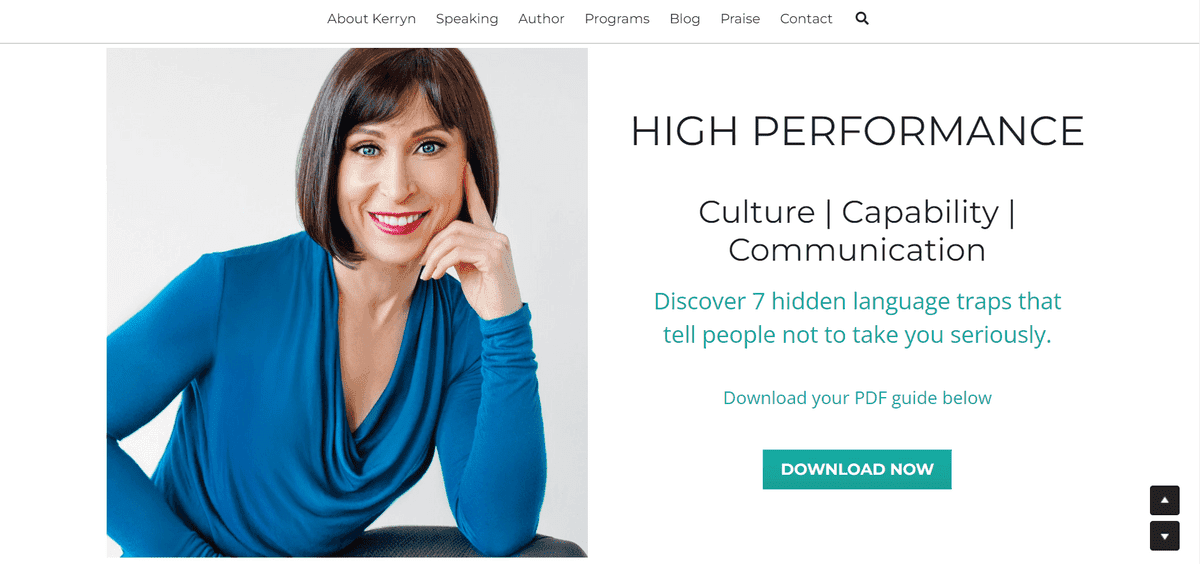This screenshot has width=1200, height=564.
Task: Click the down arrow scroll button
Action: pos(1164,536)
